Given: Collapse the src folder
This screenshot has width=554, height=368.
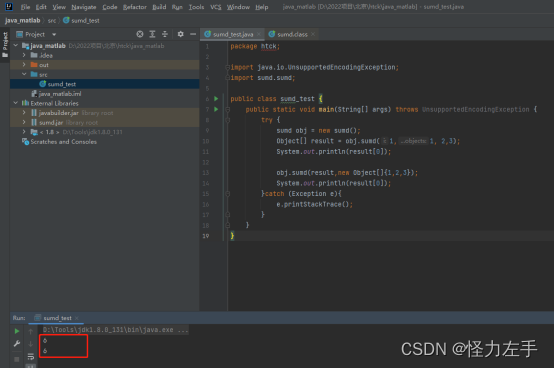Looking at the screenshot, I should tap(24, 74).
